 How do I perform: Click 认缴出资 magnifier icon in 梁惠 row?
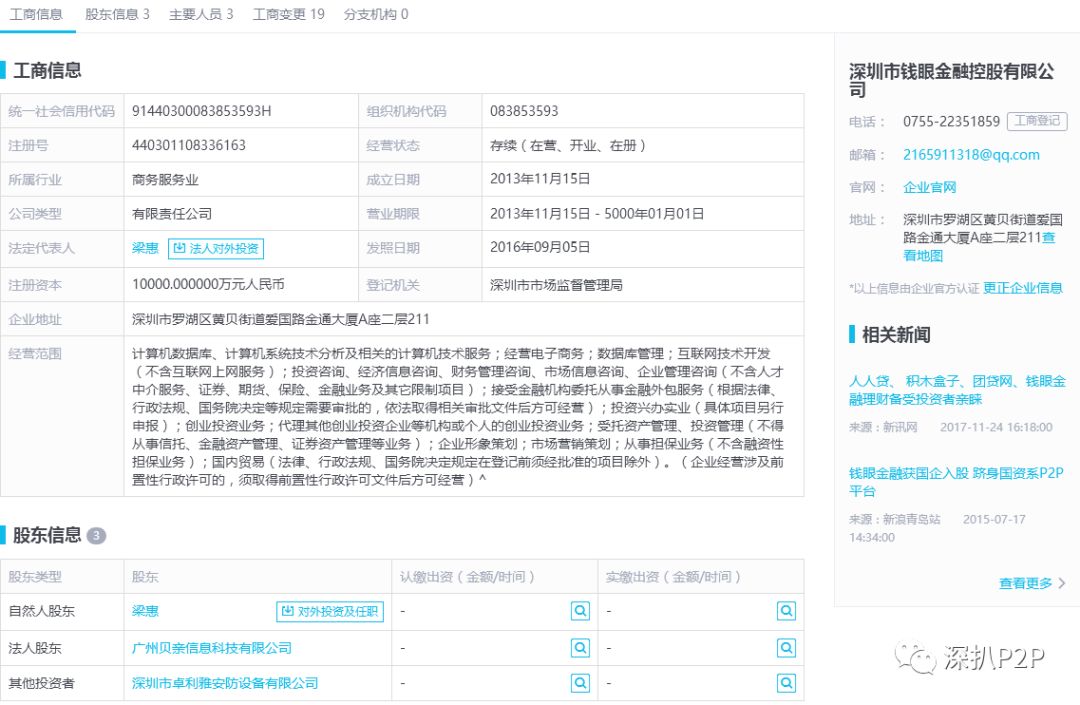click(x=581, y=611)
